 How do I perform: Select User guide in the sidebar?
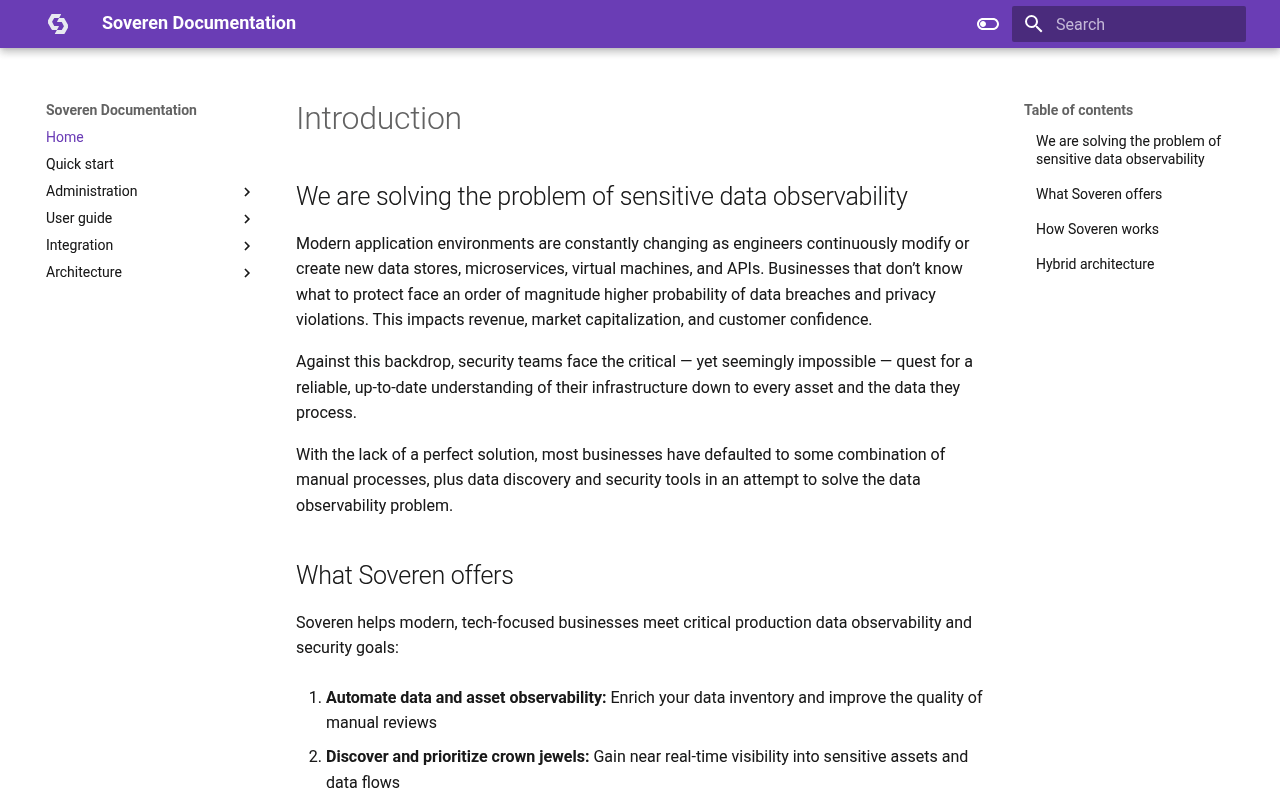pos(79,218)
